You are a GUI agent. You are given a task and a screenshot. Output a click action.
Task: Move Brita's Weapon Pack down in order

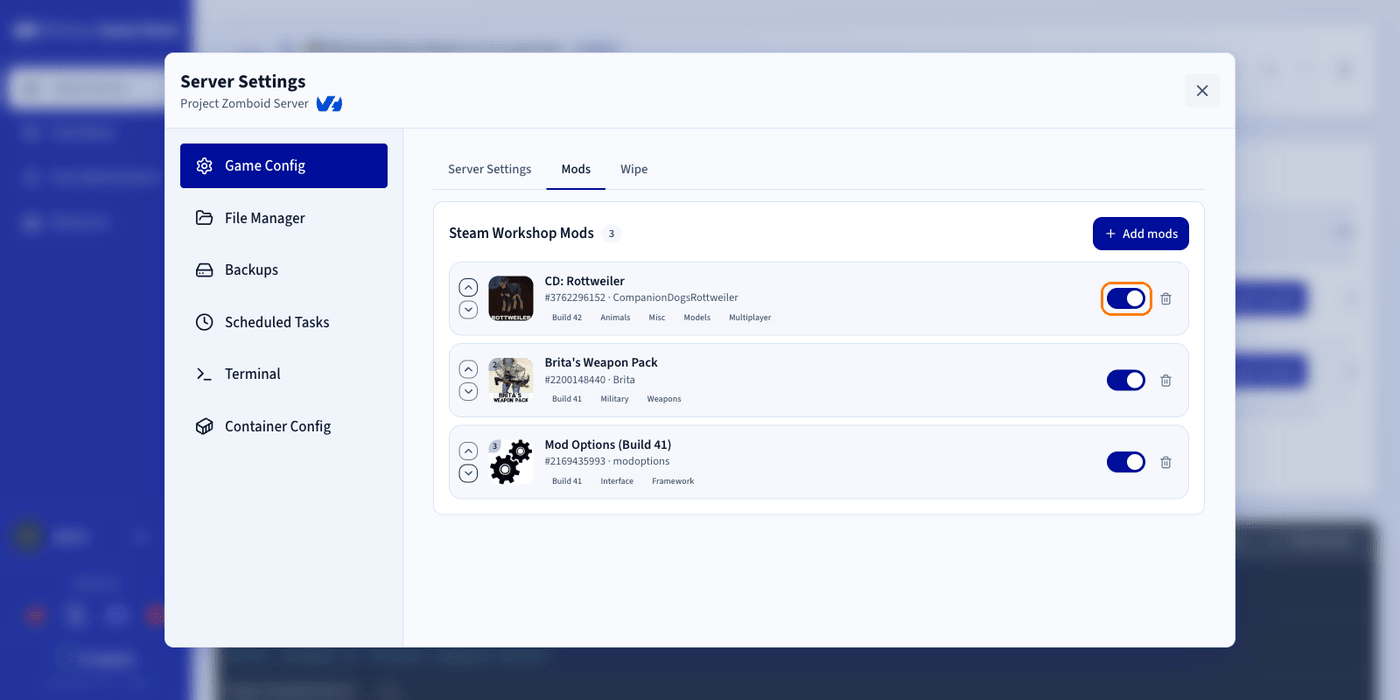tap(468, 391)
